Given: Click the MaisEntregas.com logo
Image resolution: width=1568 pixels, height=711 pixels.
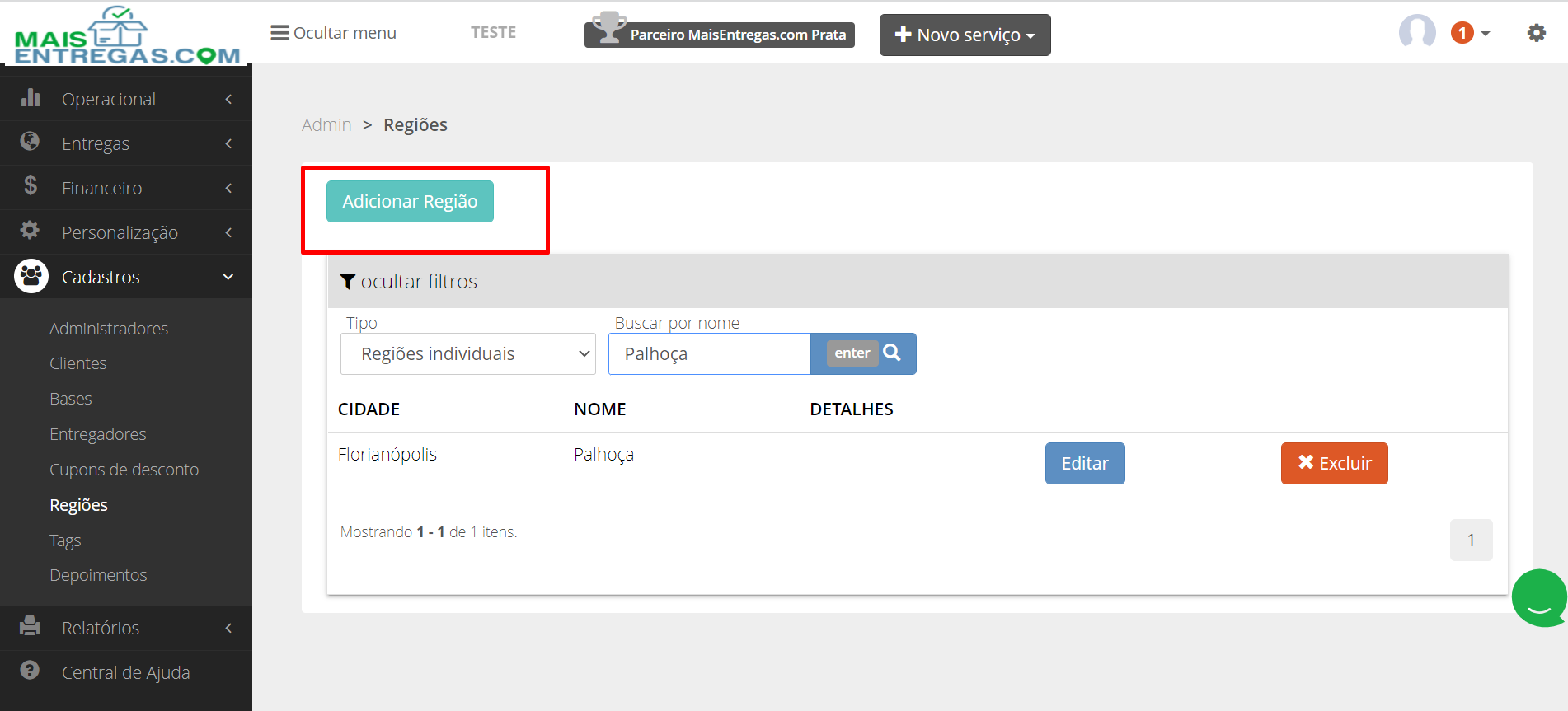Looking at the screenshot, I should [127, 35].
